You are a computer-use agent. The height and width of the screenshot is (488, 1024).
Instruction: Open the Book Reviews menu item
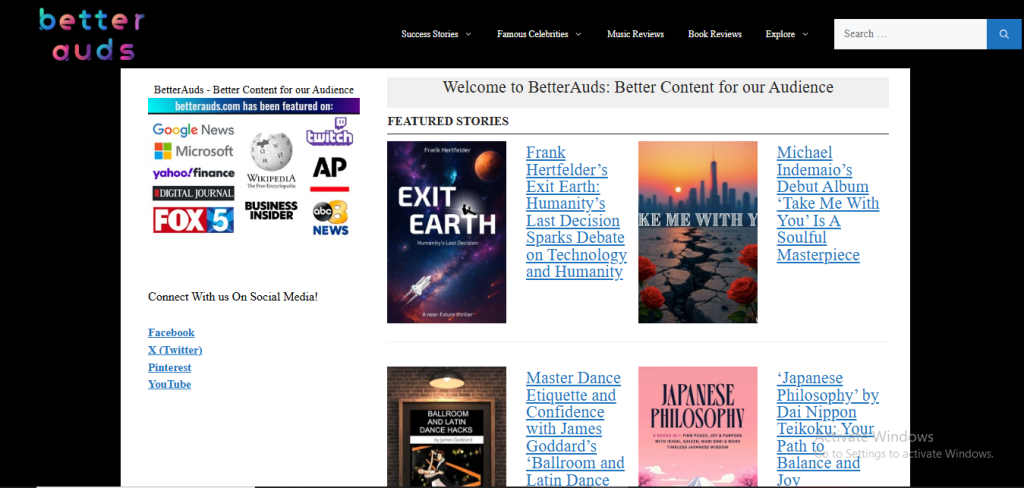point(714,34)
